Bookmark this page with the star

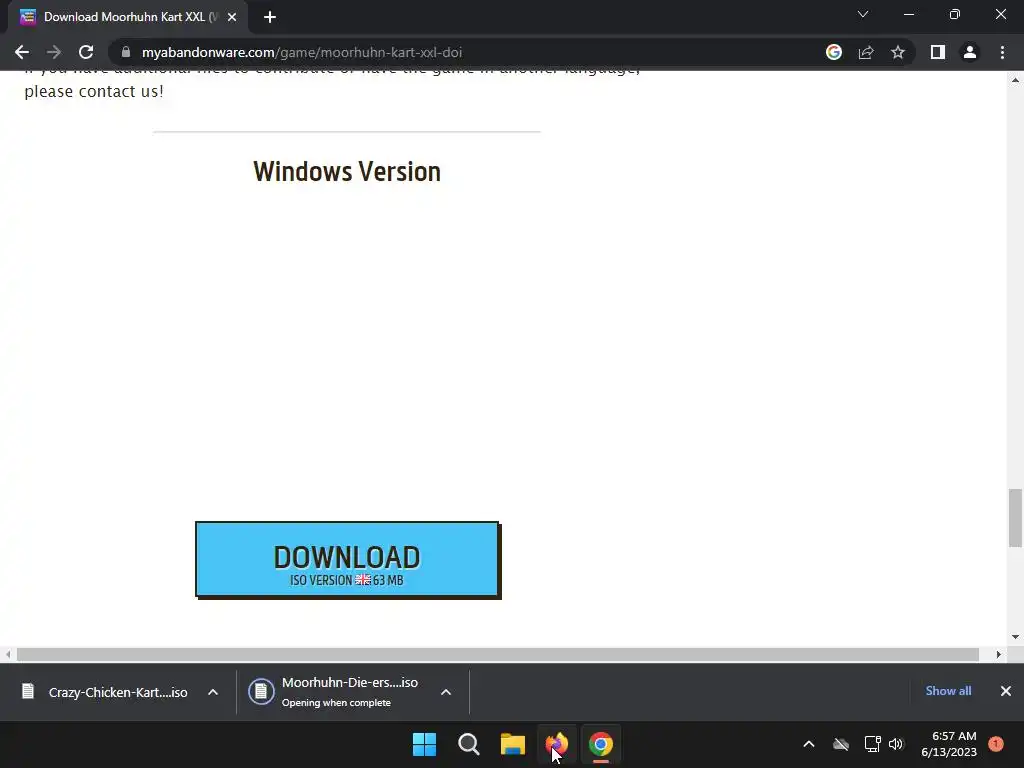[x=898, y=52]
